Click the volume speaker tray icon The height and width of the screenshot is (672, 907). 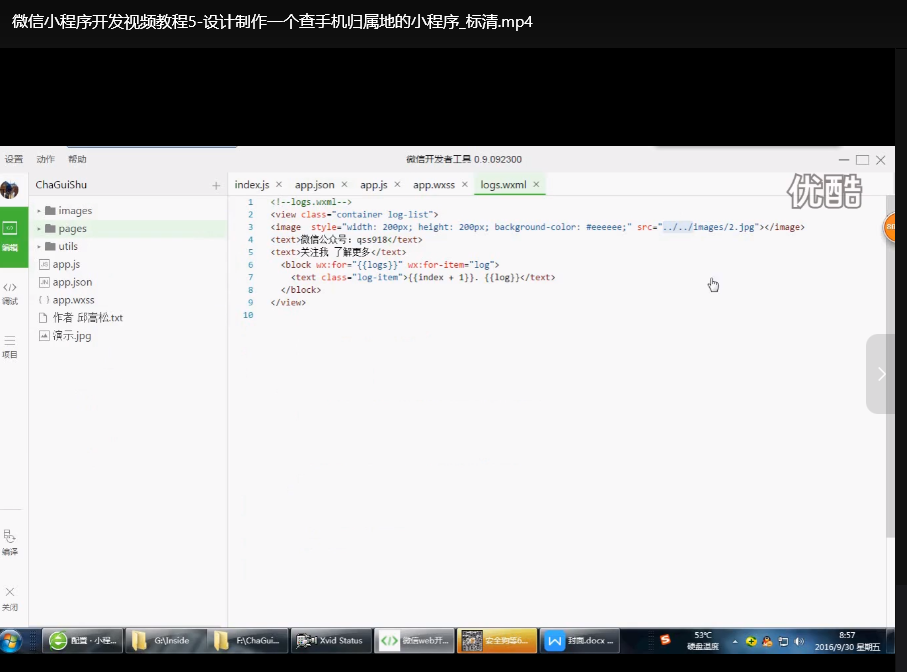[799, 641]
